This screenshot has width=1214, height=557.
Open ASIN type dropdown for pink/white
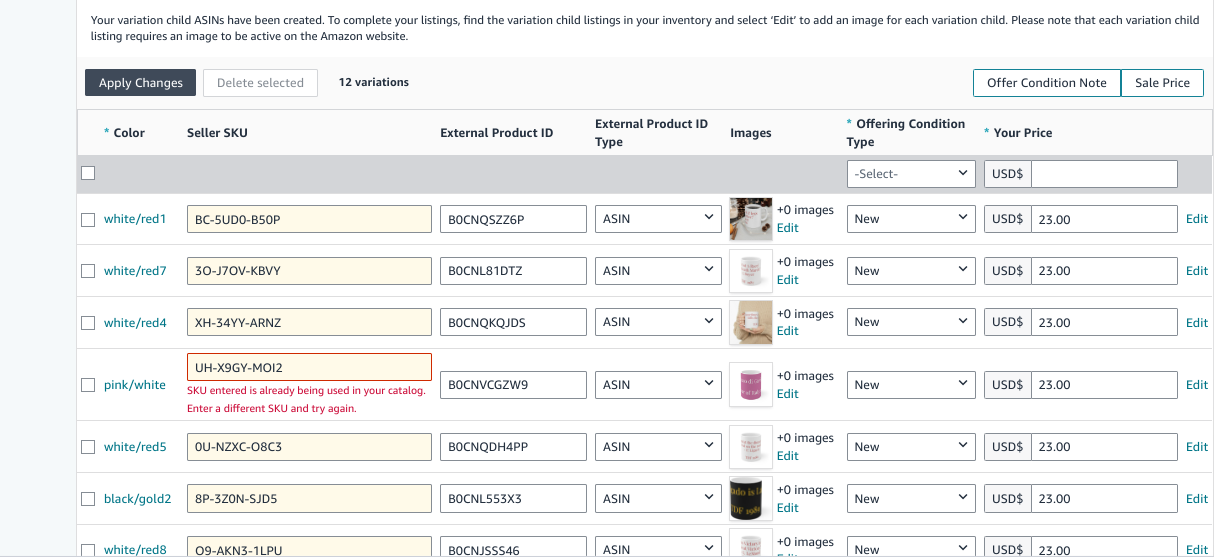(658, 385)
